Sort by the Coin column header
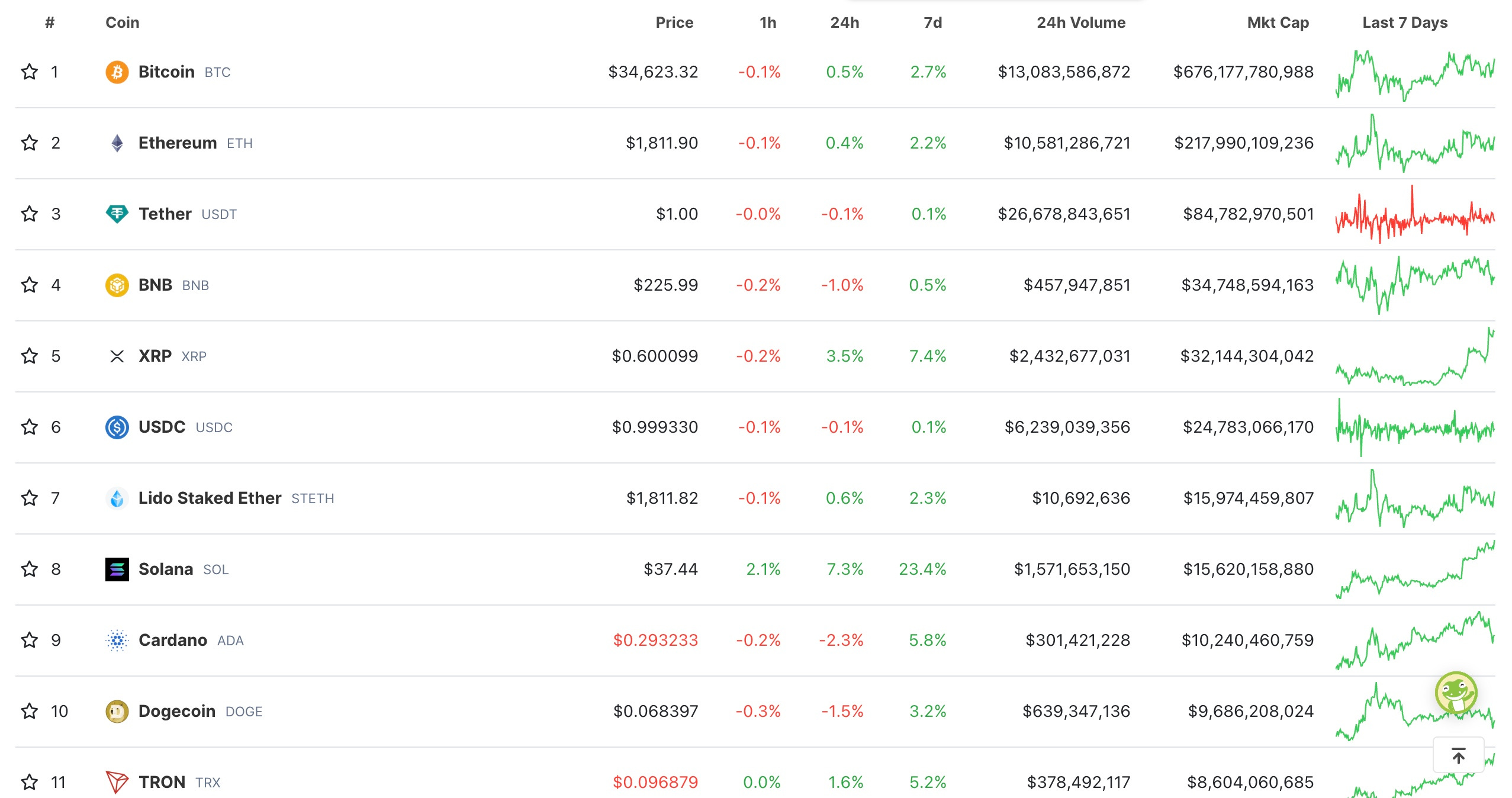Image resolution: width=1512 pixels, height=798 pixels. pos(123,22)
